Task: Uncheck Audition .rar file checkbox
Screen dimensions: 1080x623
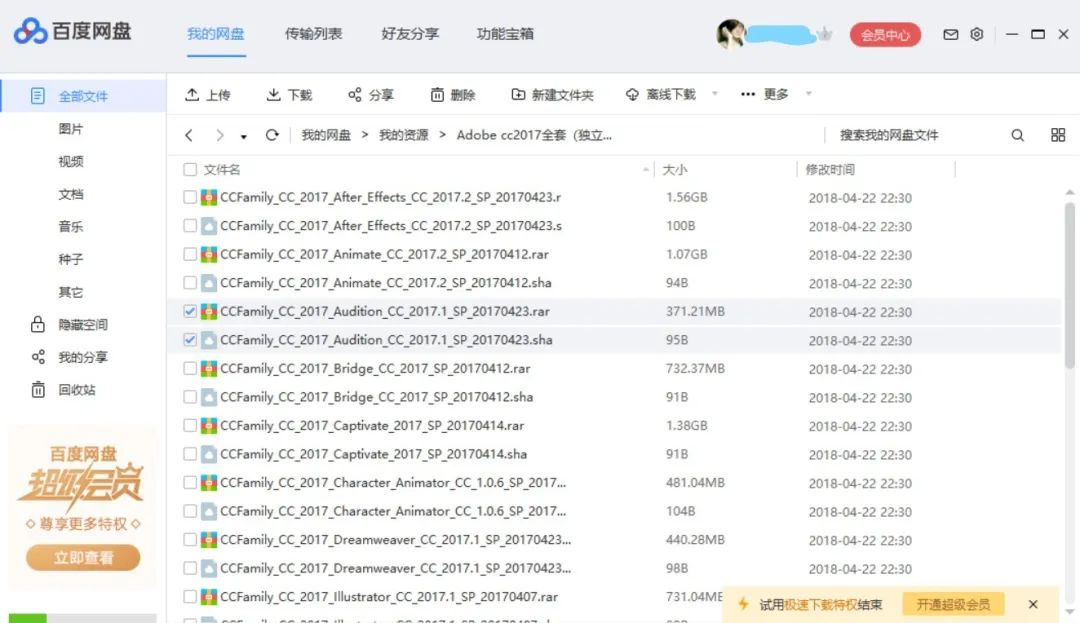Action: click(190, 312)
